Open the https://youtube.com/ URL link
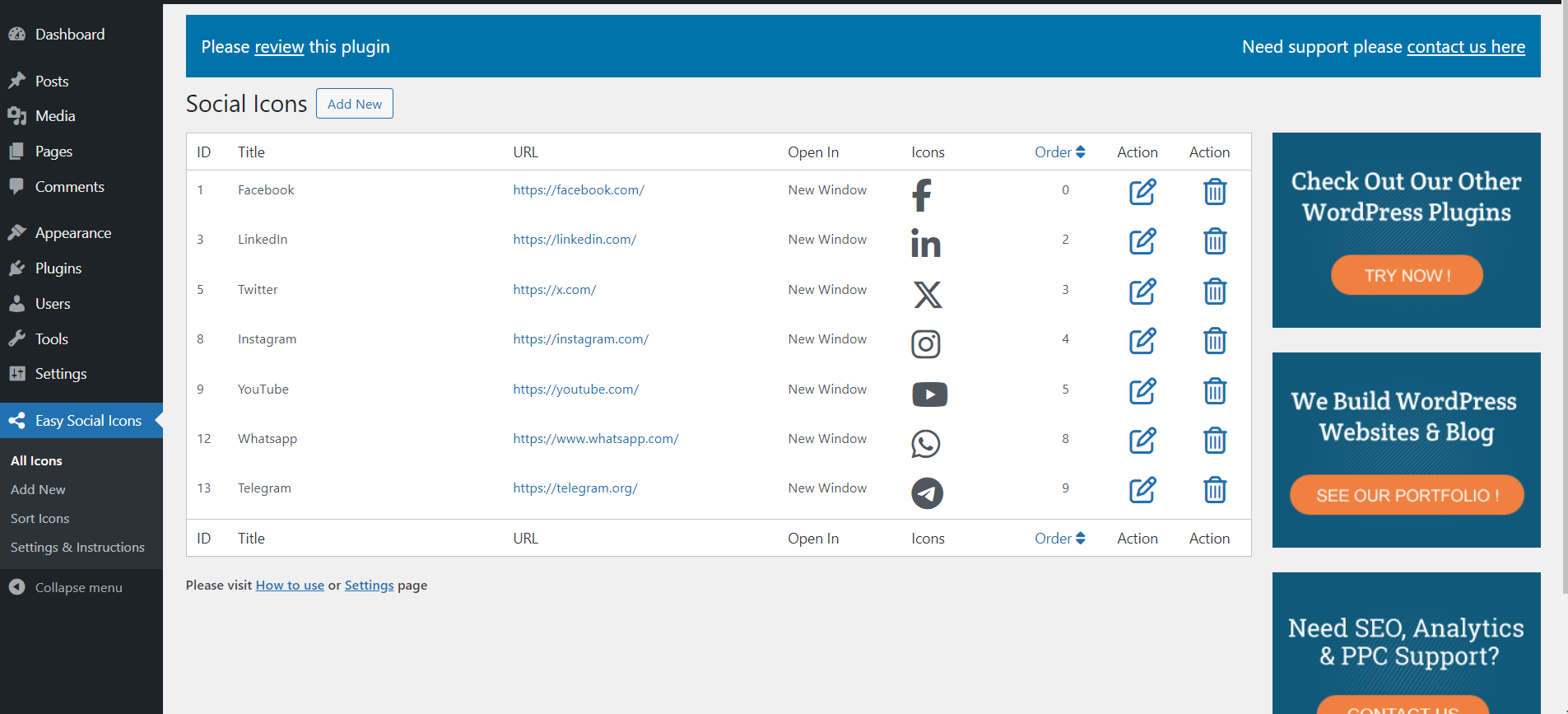The width and height of the screenshot is (1568, 714). (x=575, y=390)
